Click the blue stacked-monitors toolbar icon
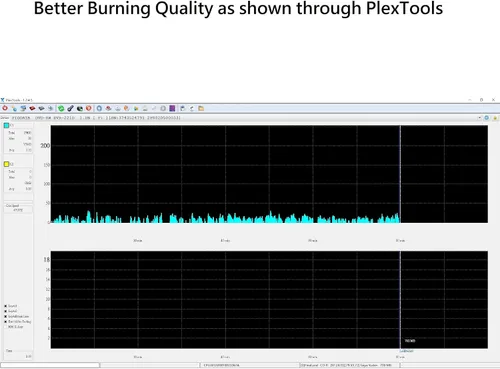This screenshot has width=500, height=369. (23, 108)
